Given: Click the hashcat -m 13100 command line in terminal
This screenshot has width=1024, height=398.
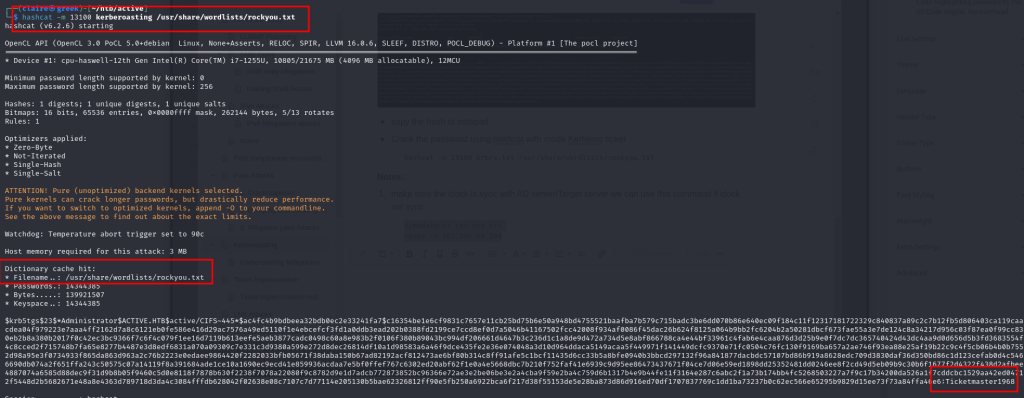Looking at the screenshot, I should 160,18.
